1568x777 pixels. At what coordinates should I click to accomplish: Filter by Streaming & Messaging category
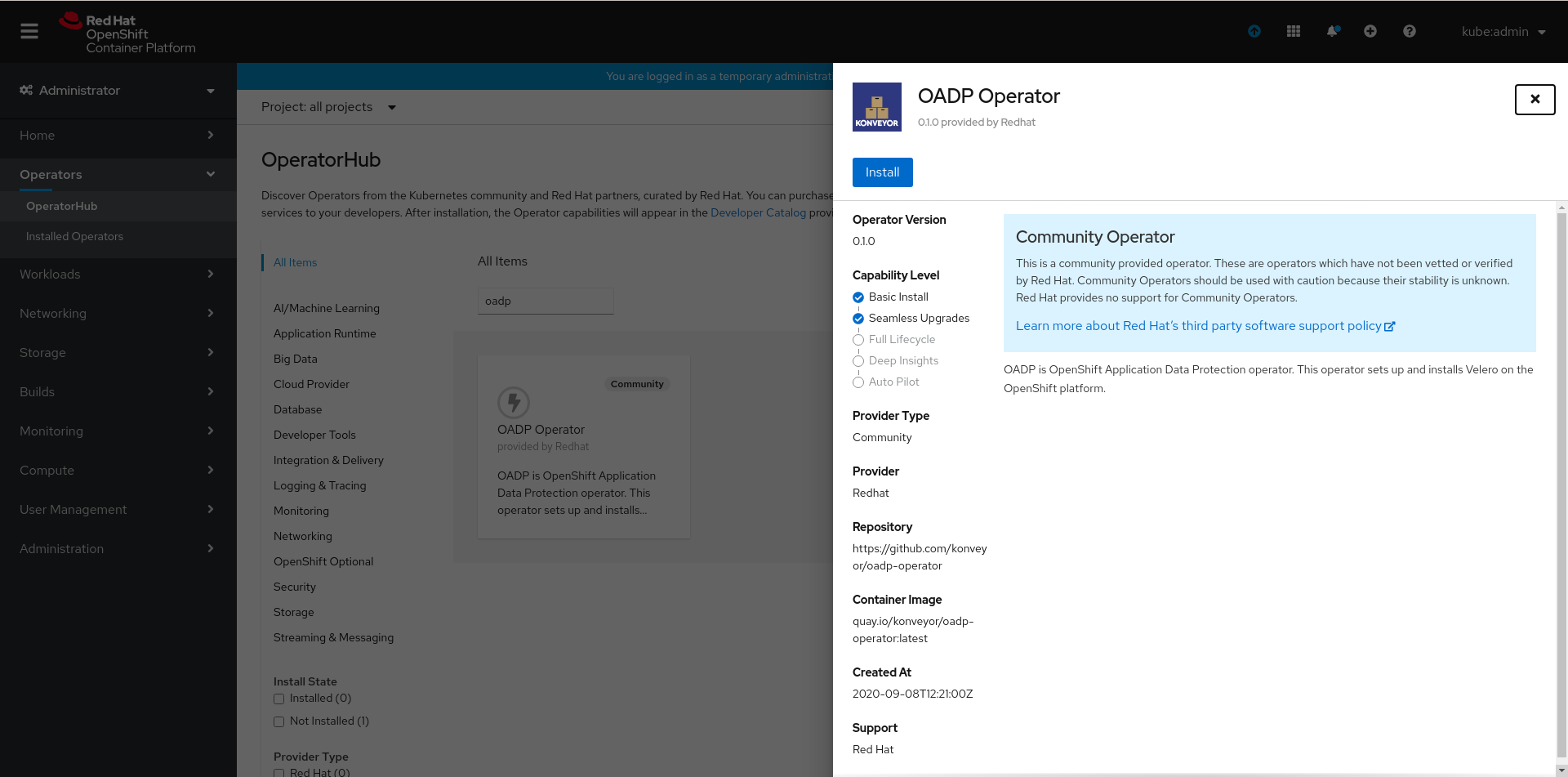(x=333, y=637)
